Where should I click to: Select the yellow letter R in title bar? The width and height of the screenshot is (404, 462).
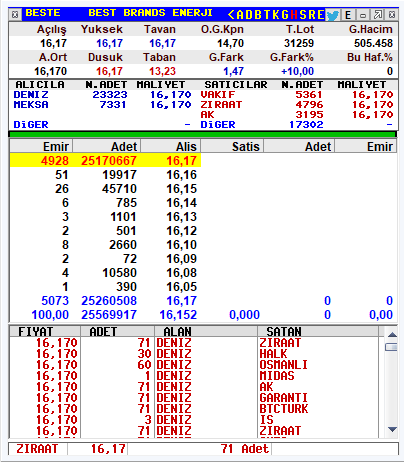[x=312, y=15]
